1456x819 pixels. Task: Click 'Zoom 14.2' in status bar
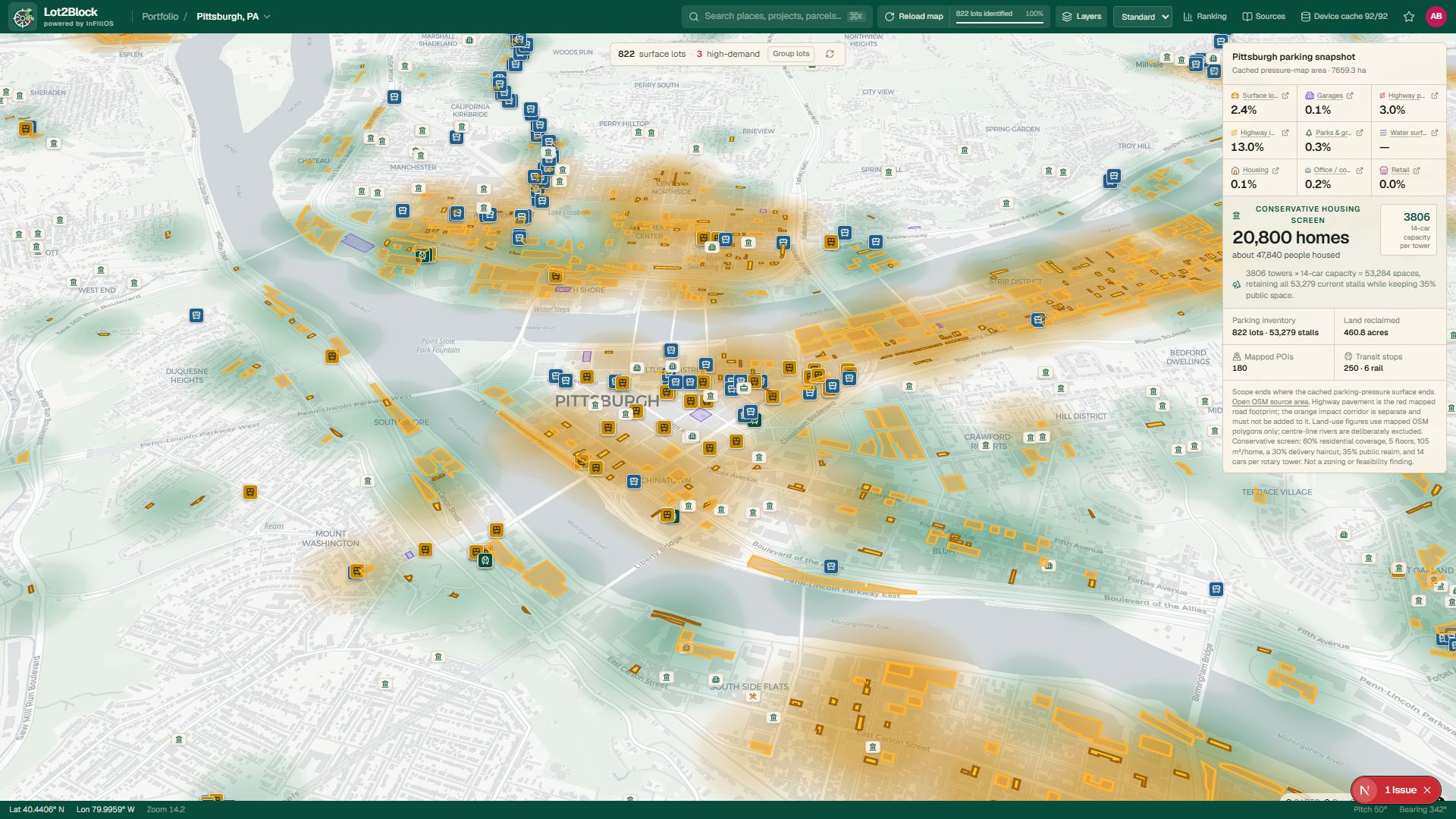pyautogui.click(x=165, y=809)
